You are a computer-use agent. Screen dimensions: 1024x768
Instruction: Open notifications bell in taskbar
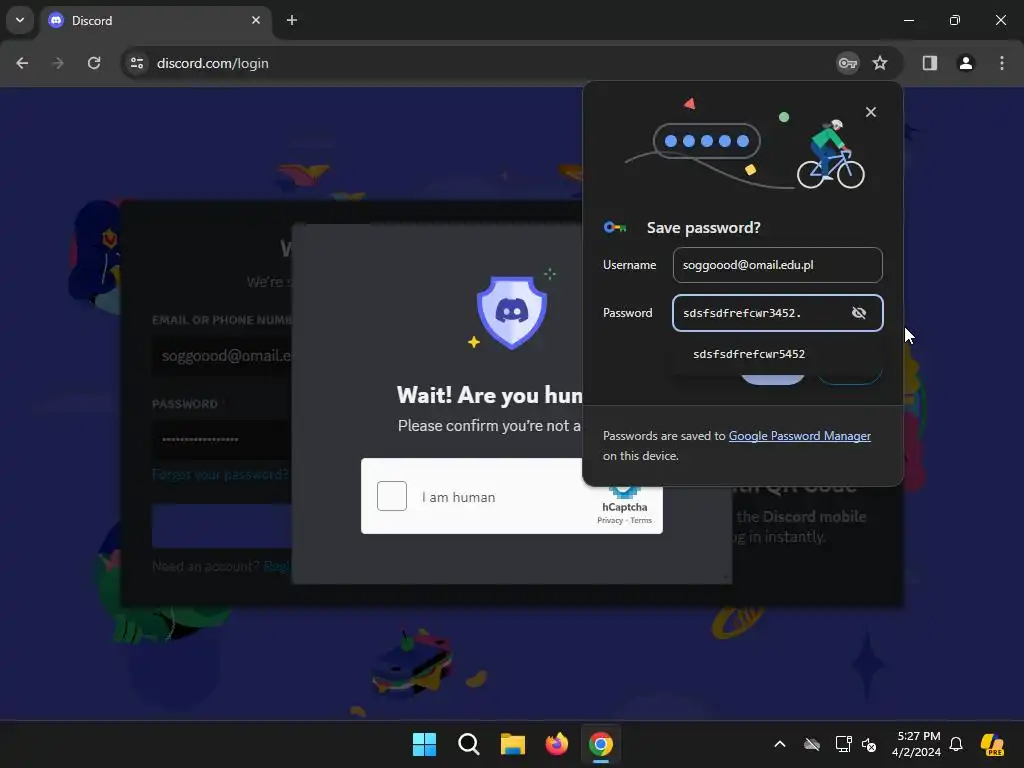[x=956, y=744]
